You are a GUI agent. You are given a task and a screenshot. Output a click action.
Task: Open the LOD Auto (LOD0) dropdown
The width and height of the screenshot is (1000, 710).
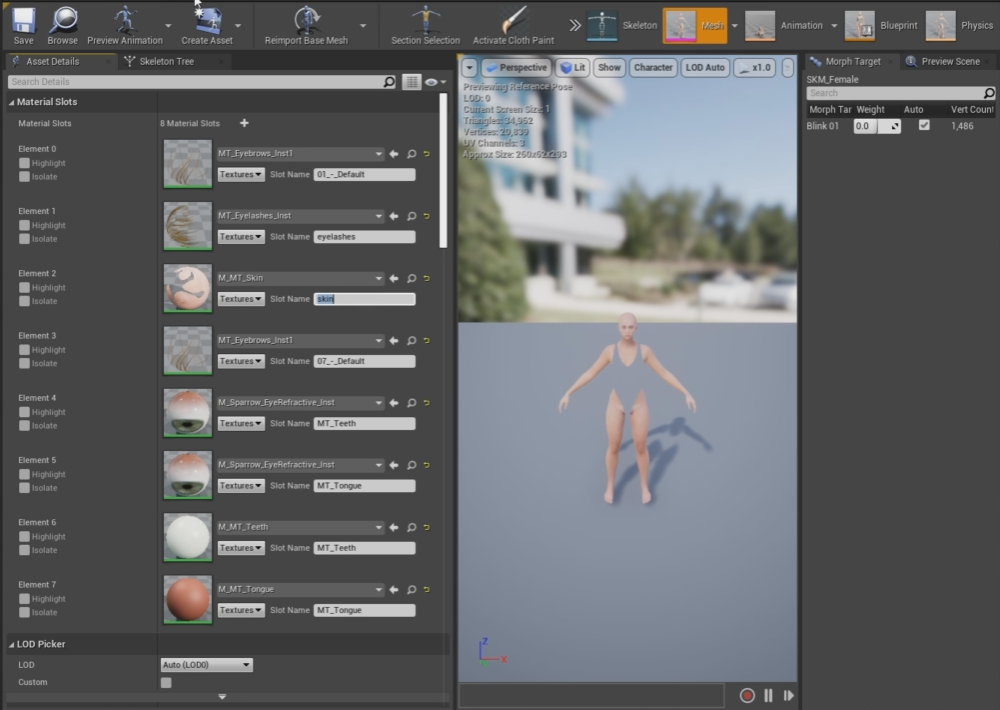coord(206,665)
